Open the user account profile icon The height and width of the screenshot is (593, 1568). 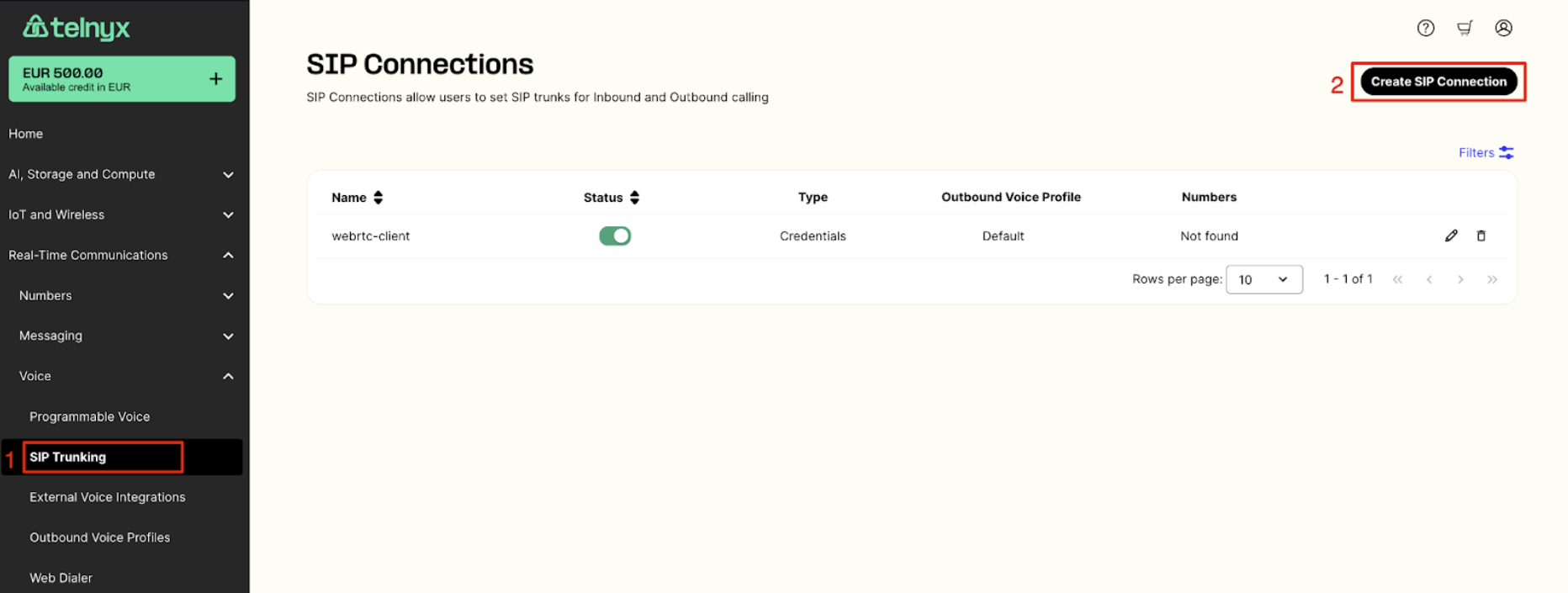pos(1503,28)
